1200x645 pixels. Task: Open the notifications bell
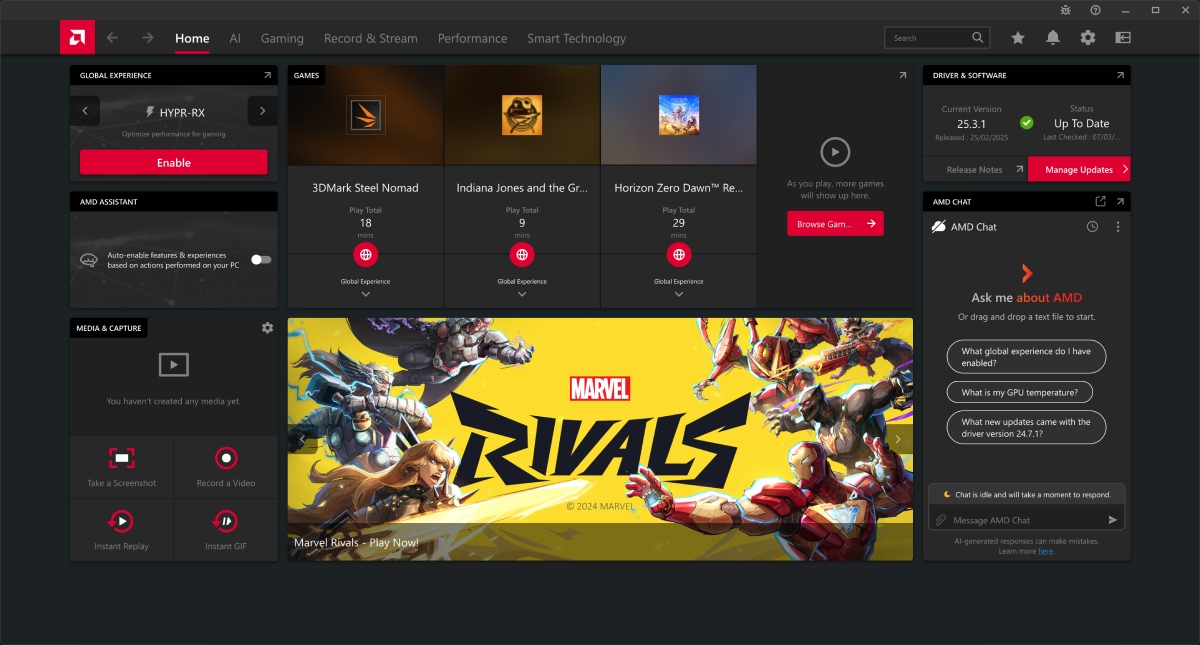point(1053,38)
